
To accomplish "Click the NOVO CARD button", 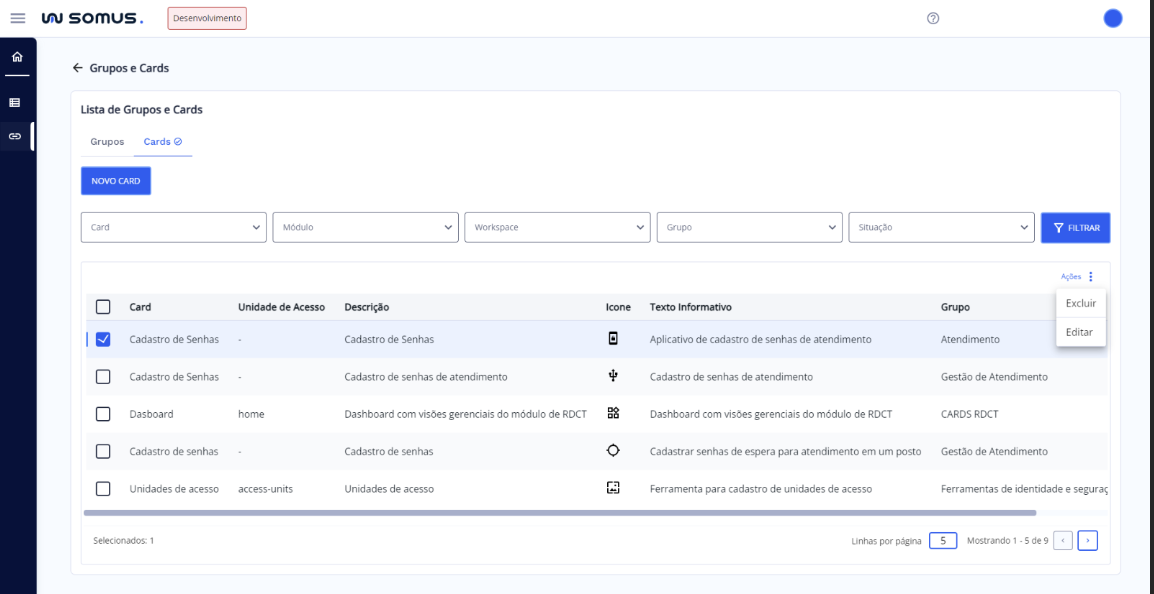I will click(115, 180).
